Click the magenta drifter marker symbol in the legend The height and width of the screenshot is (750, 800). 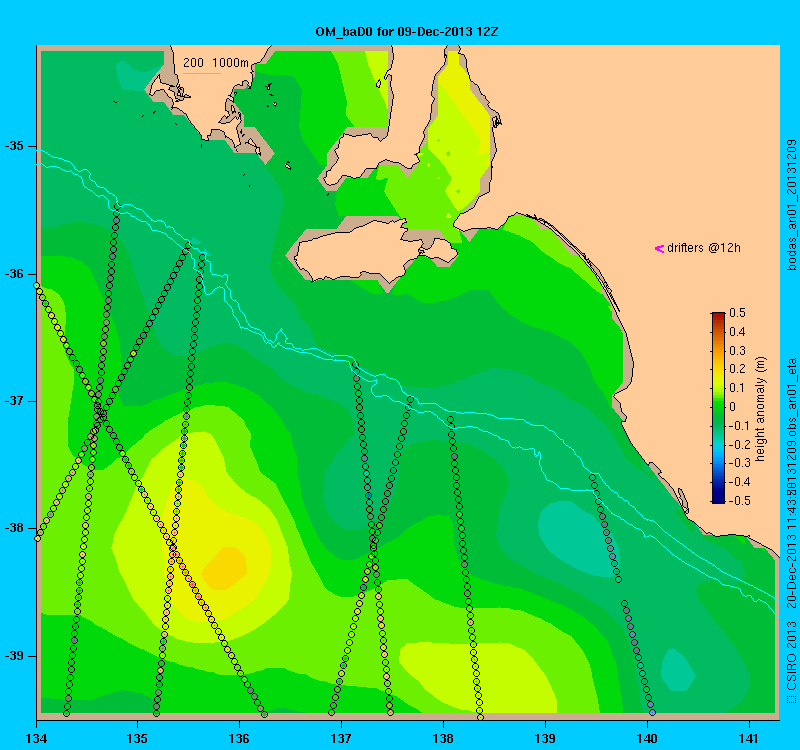659,248
